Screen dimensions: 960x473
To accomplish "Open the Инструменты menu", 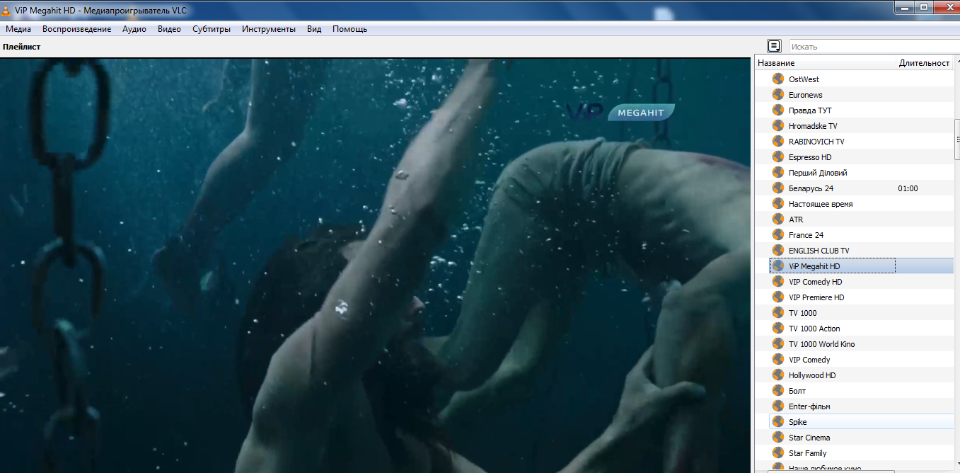I will point(268,29).
